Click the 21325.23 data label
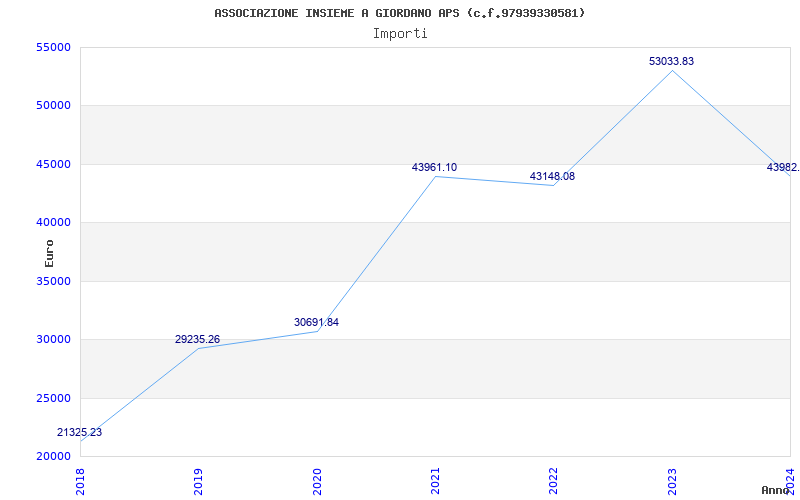 (80, 432)
